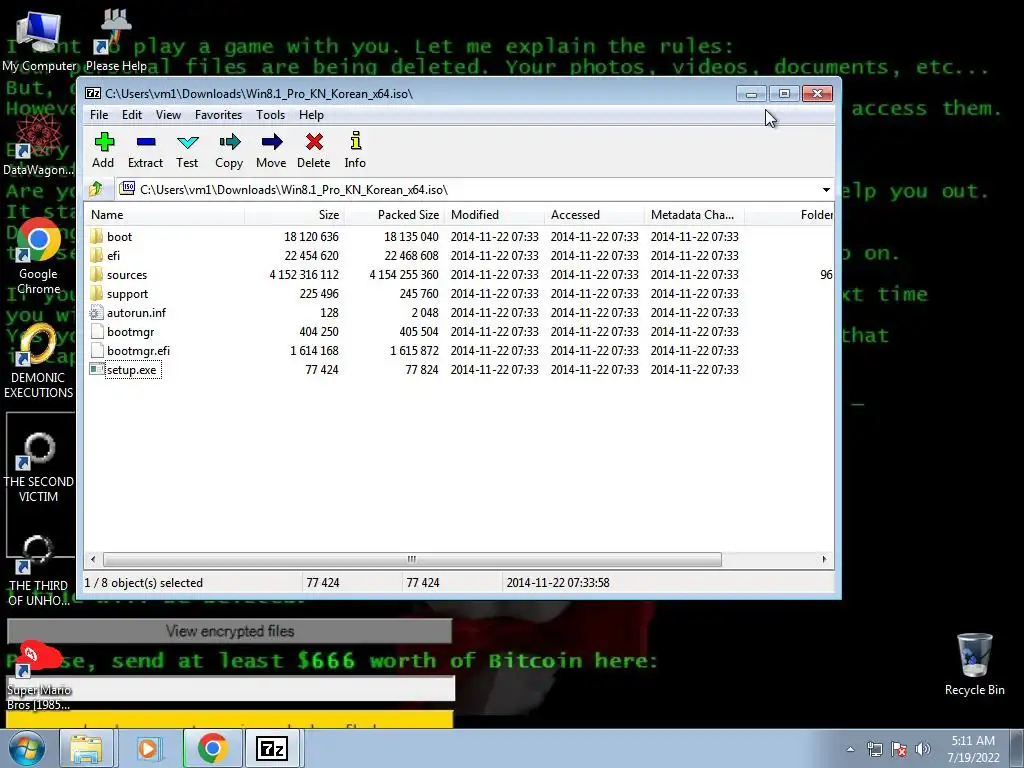
Task: Click the Bitcoin address white field
Action: point(231,689)
